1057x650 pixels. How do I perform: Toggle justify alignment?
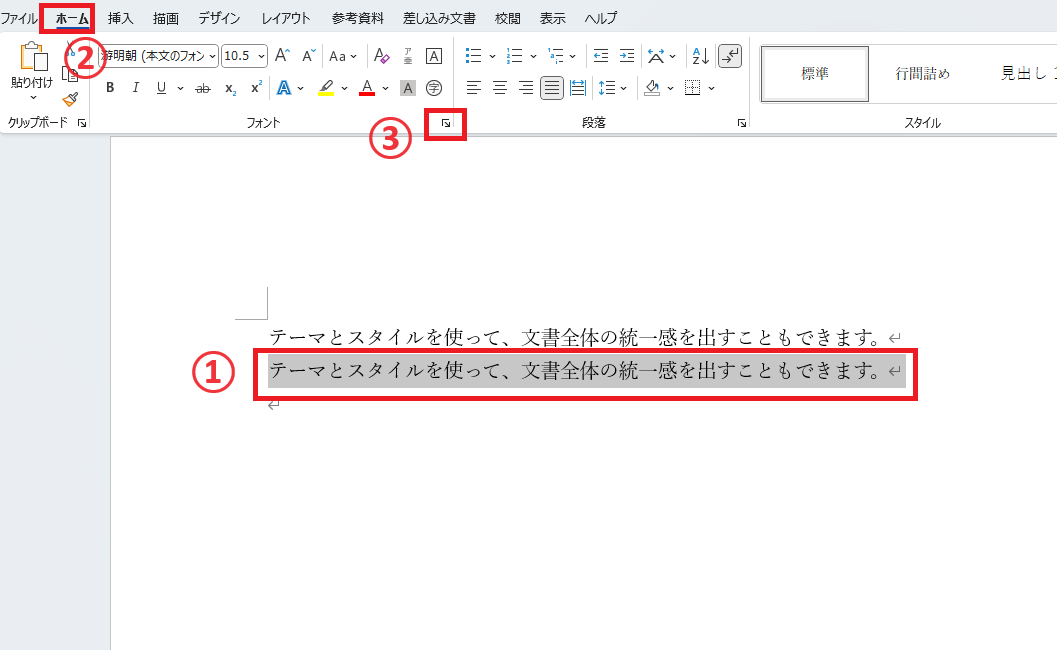click(x=552, y=88)
